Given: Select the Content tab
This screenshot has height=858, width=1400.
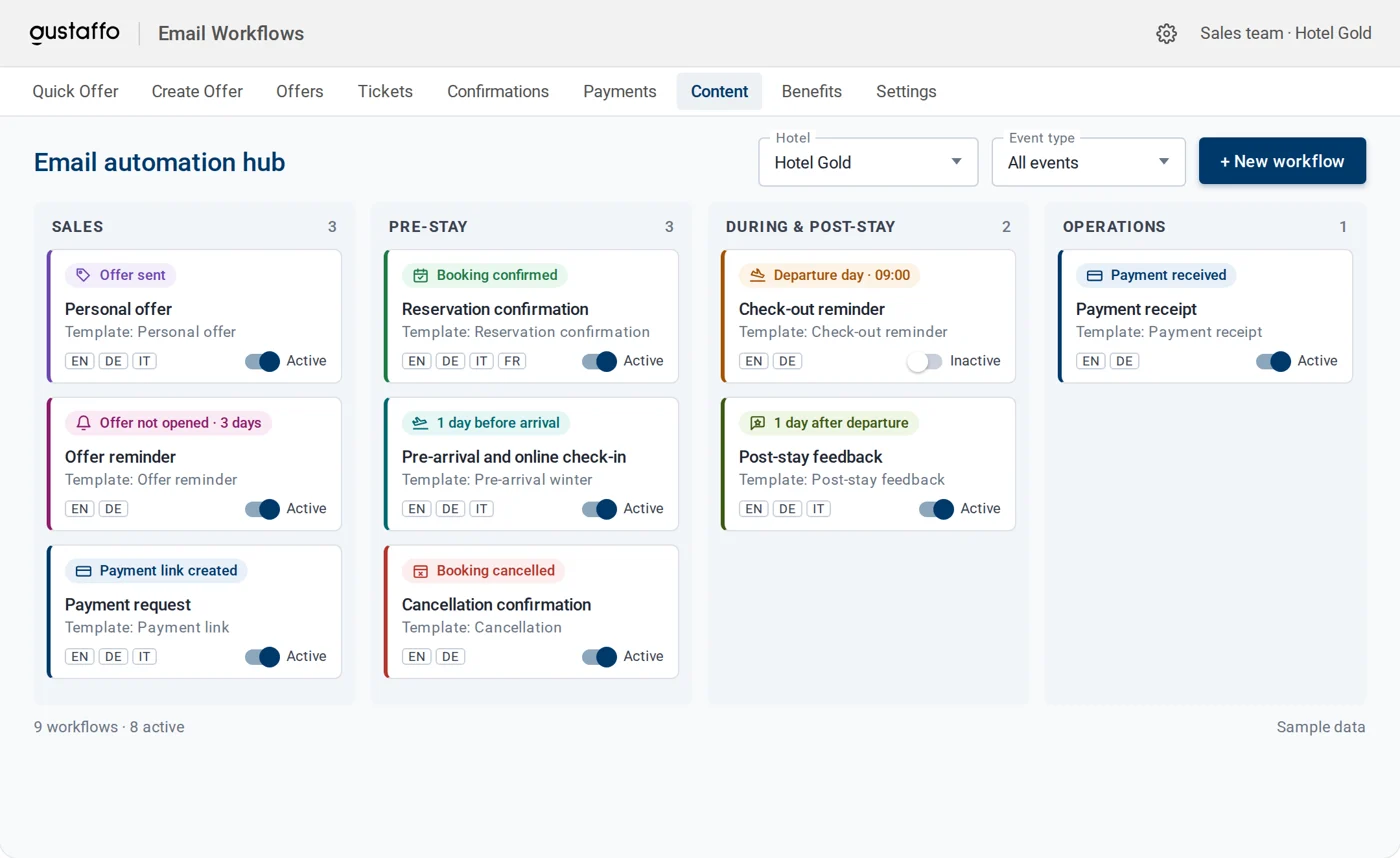Looking at the screenshot, I should (719, 91).
